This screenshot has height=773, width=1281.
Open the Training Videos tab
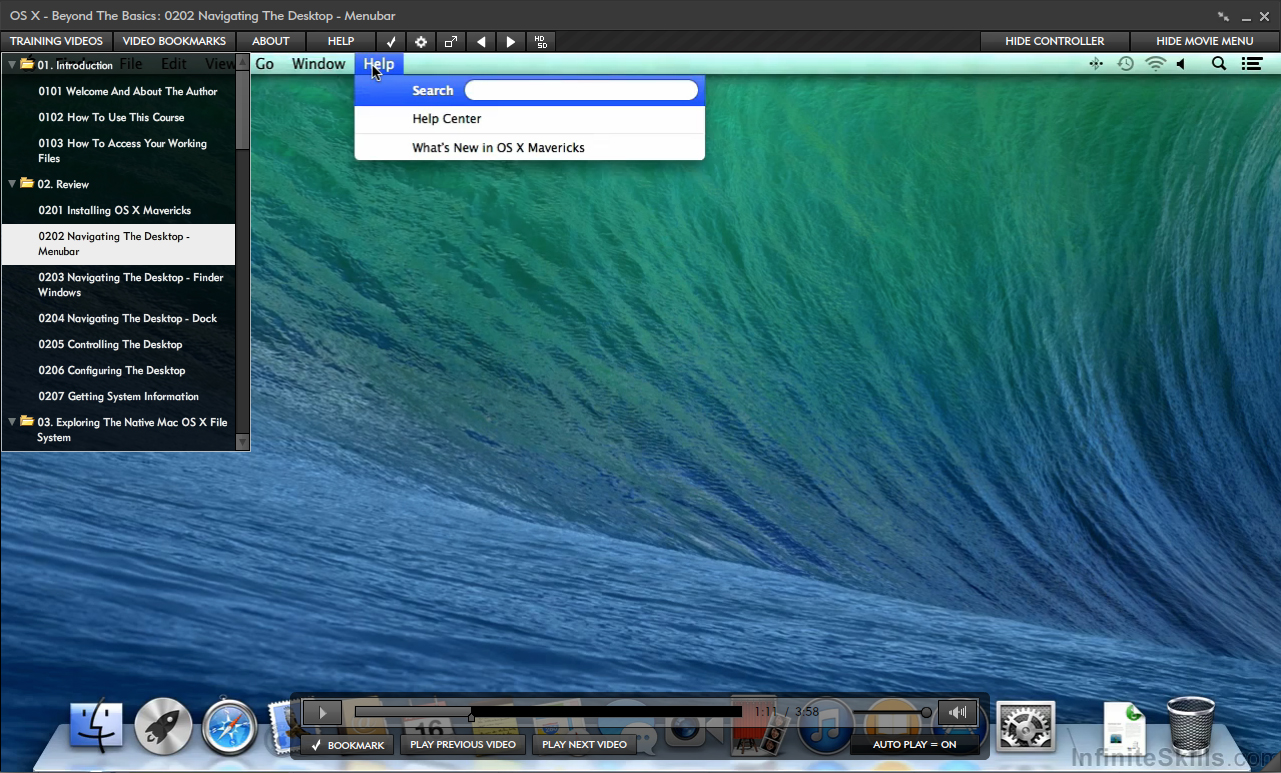coord(56,41)
